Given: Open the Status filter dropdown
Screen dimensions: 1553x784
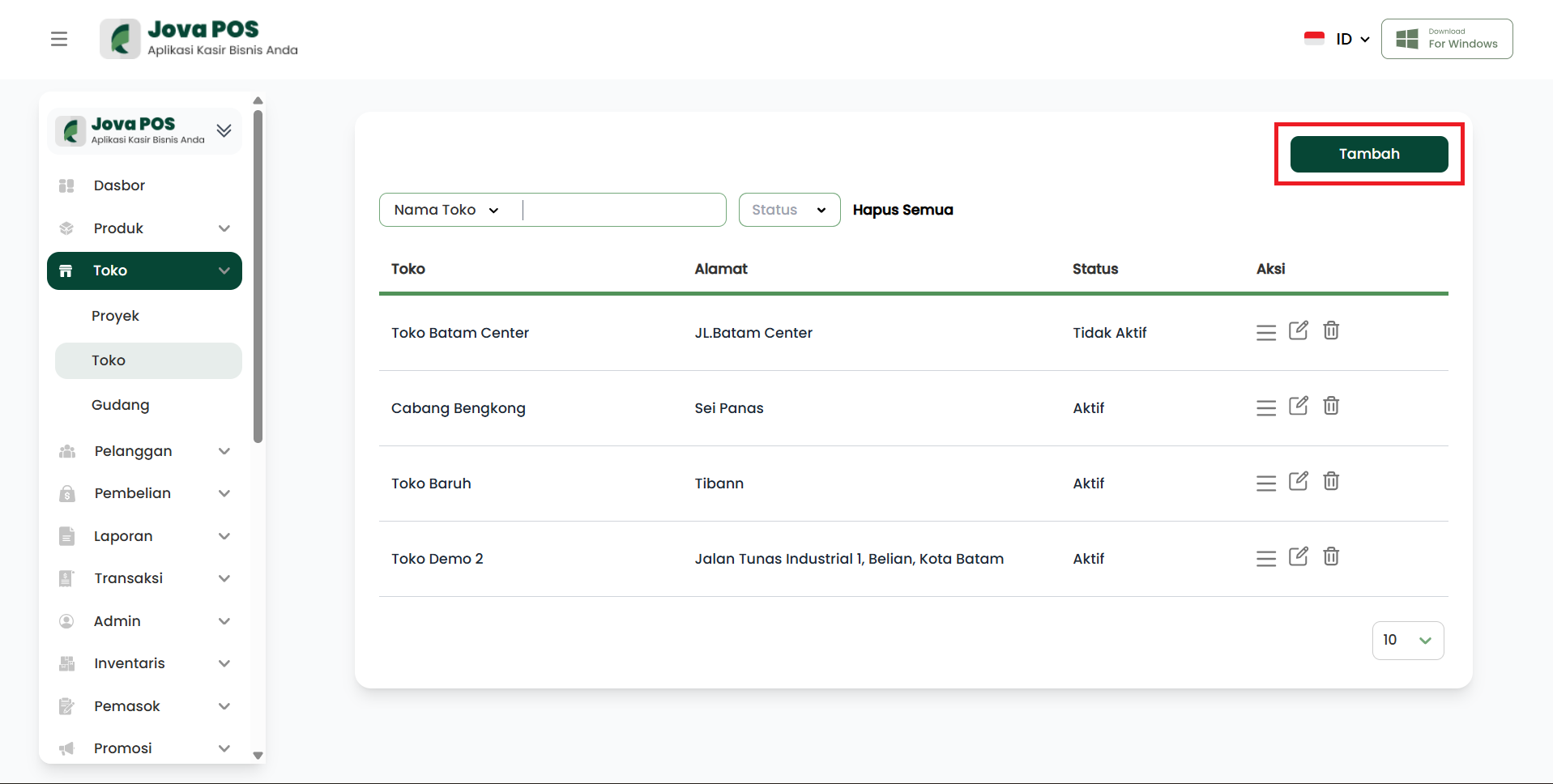Looking at the screenshot, I should coord(789,210).
